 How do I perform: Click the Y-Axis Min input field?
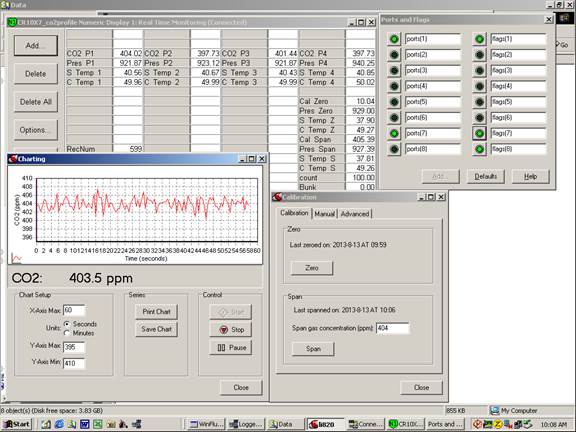pos(74,363)
